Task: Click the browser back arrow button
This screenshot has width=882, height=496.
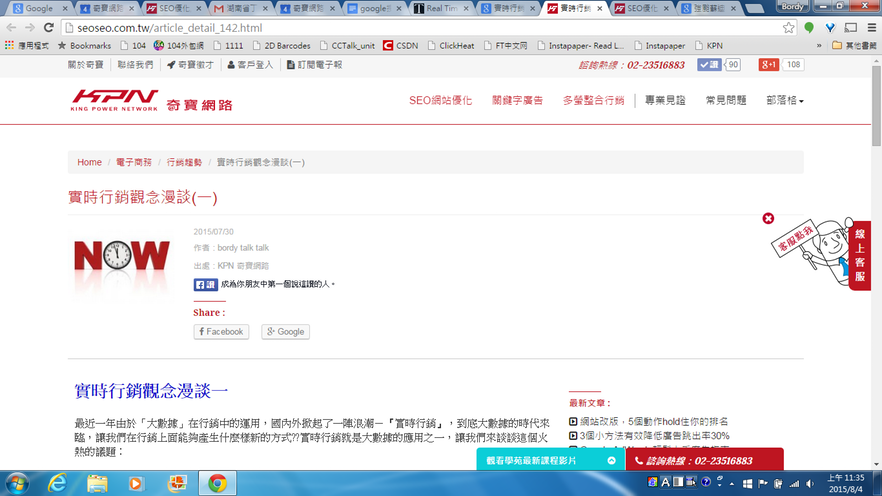Action: pos(12,28)
